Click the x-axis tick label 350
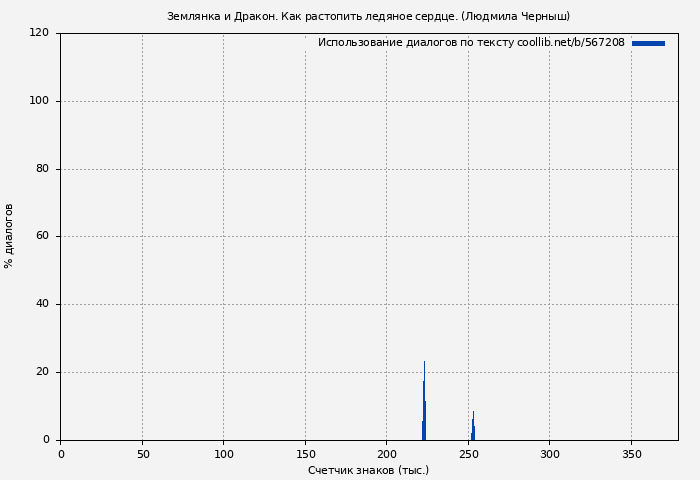 631,454
